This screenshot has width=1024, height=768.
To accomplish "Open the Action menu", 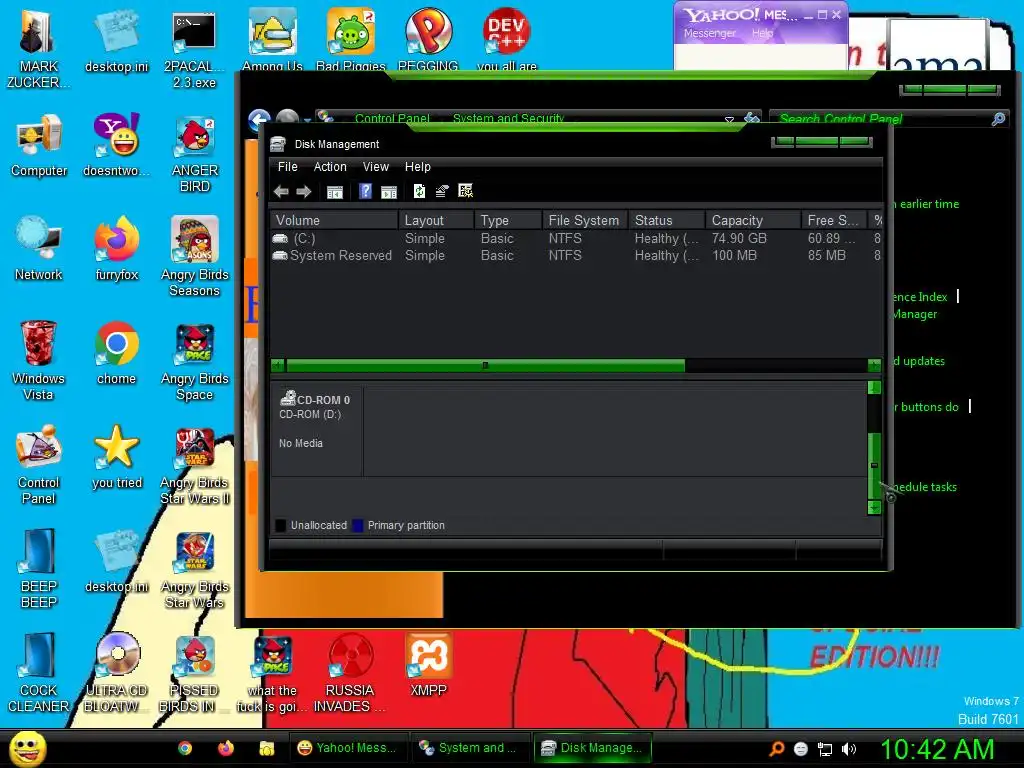I will 330,167.
